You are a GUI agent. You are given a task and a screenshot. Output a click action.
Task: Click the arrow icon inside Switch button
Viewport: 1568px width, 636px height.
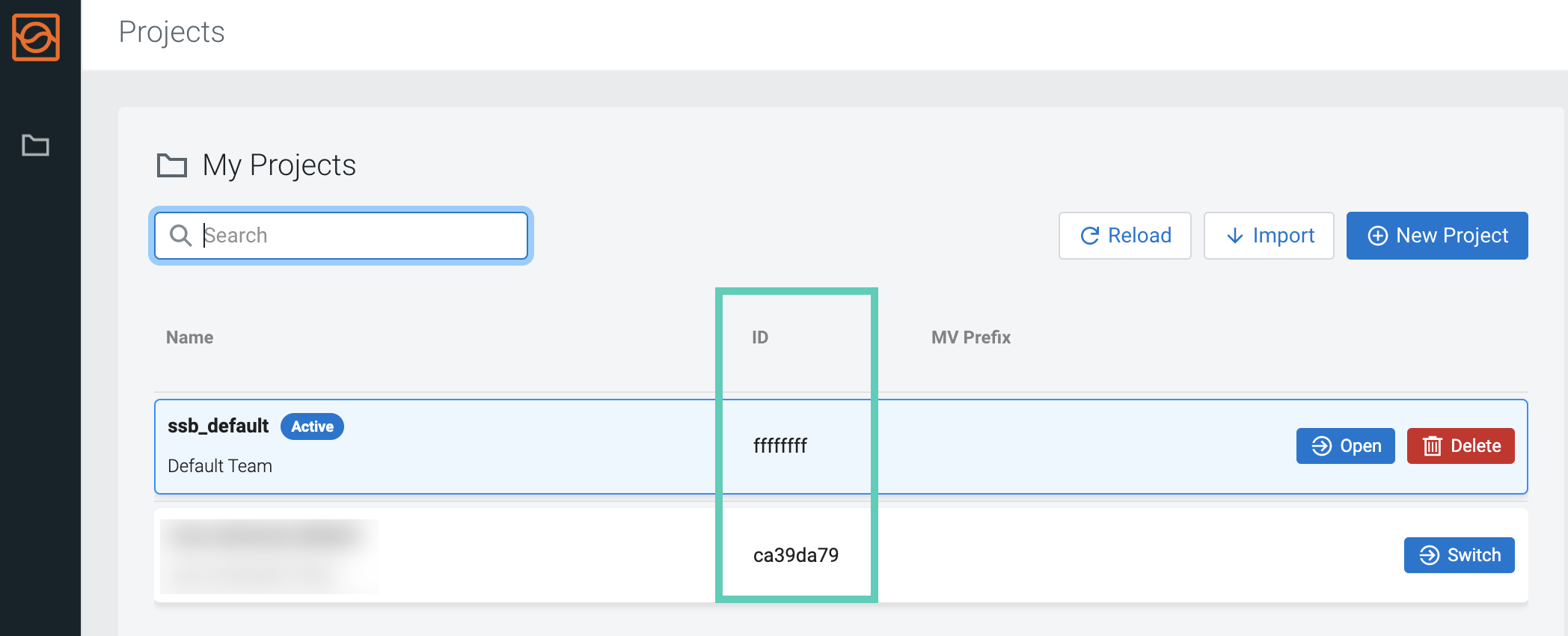pos(1429,555)
